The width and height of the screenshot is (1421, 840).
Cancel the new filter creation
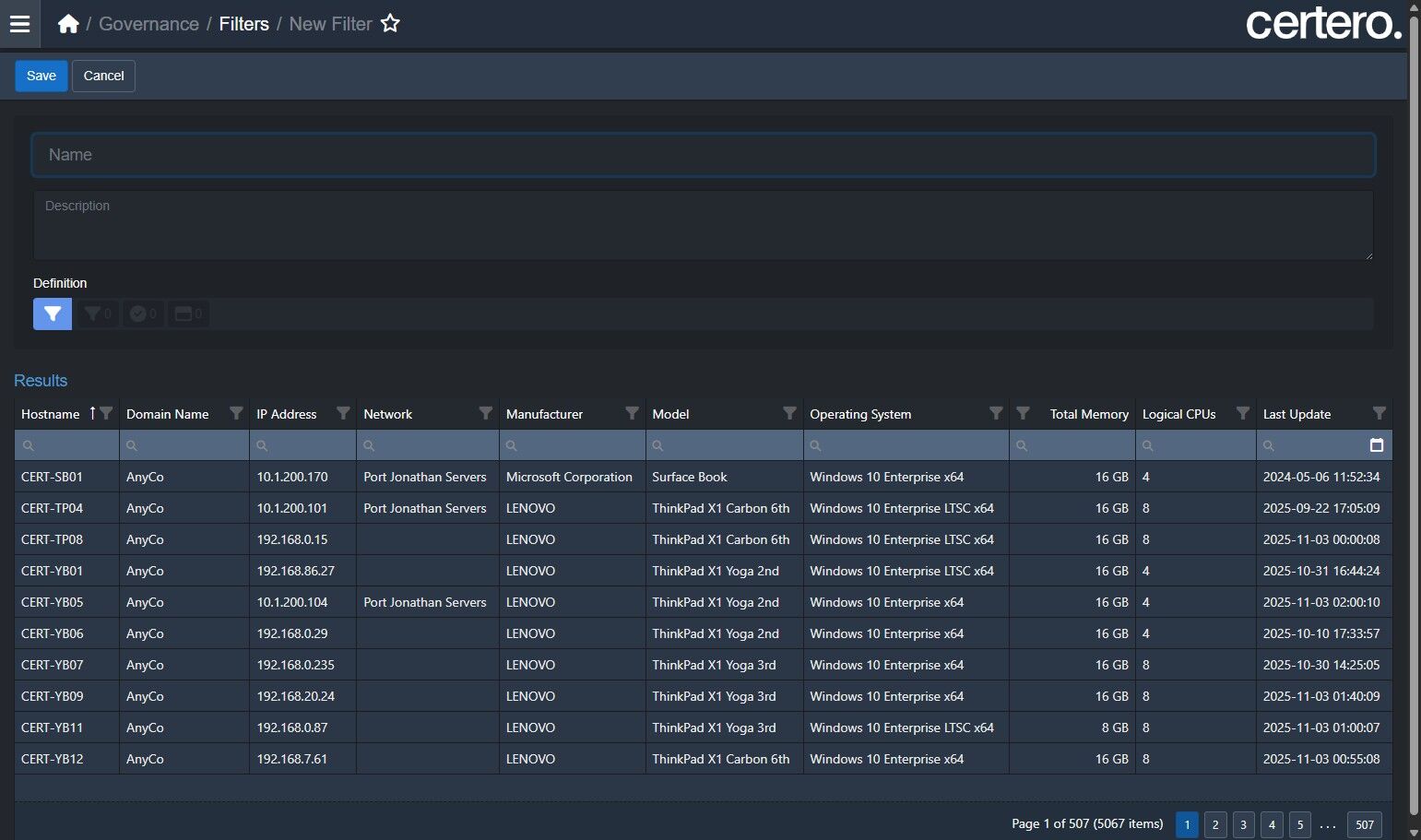pos(103,76)
